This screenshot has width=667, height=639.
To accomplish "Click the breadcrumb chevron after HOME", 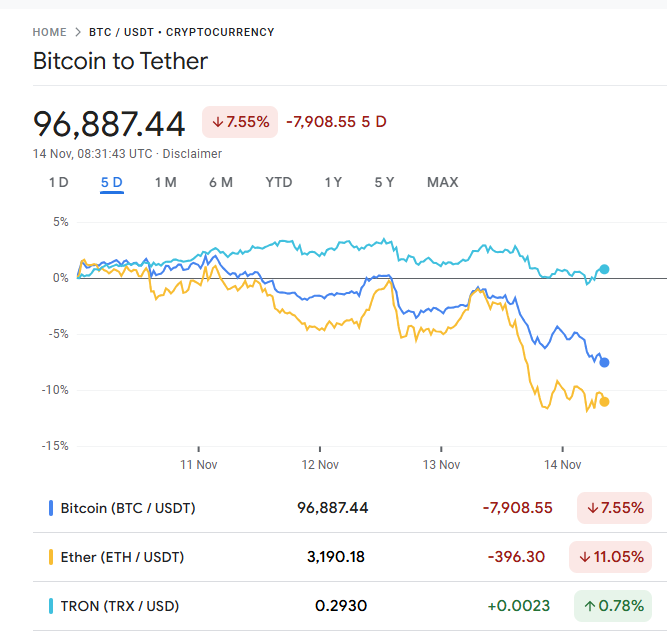I will [x=78, y=32].
